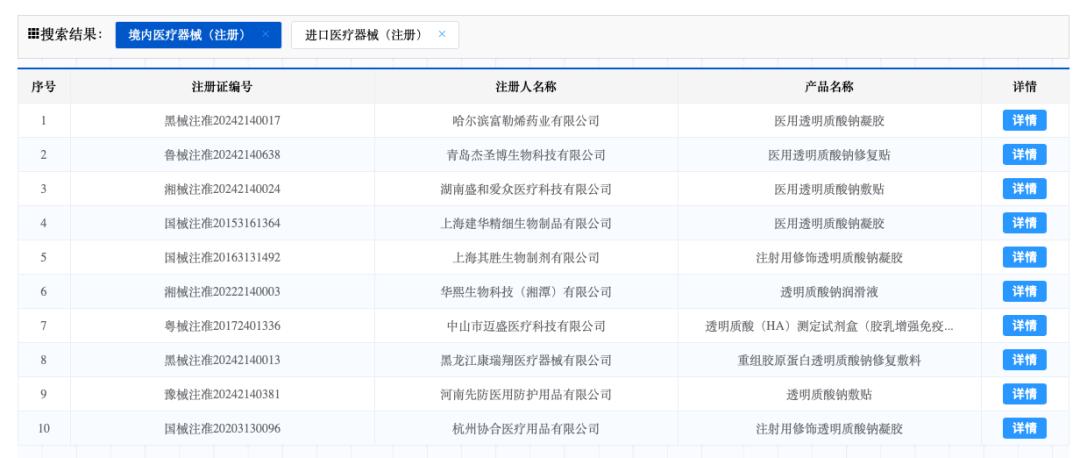Open 详情 for 青岛杰圣博生物科技有限公司
This screenshot has width=1080, height=458.
(x=1024, y=155)
